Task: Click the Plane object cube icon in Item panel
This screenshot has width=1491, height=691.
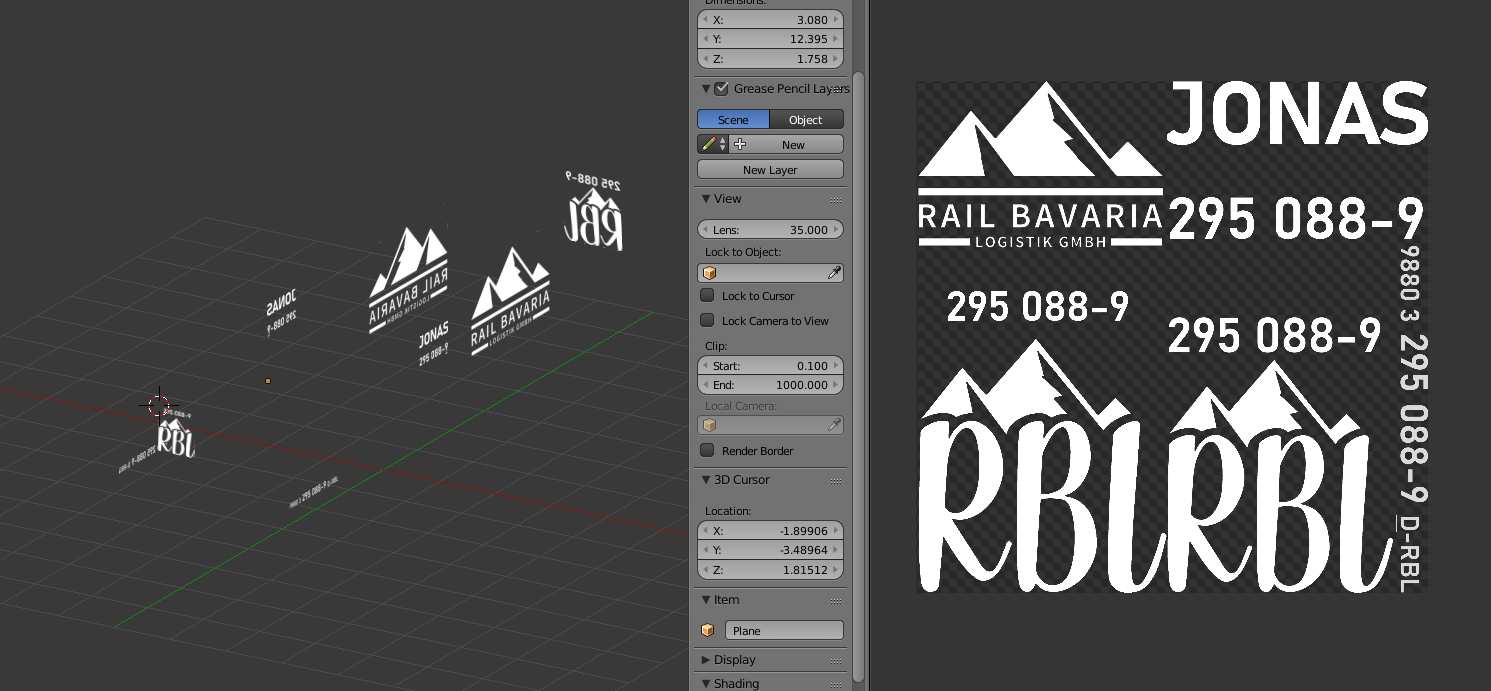Action: tap(708, 631)
